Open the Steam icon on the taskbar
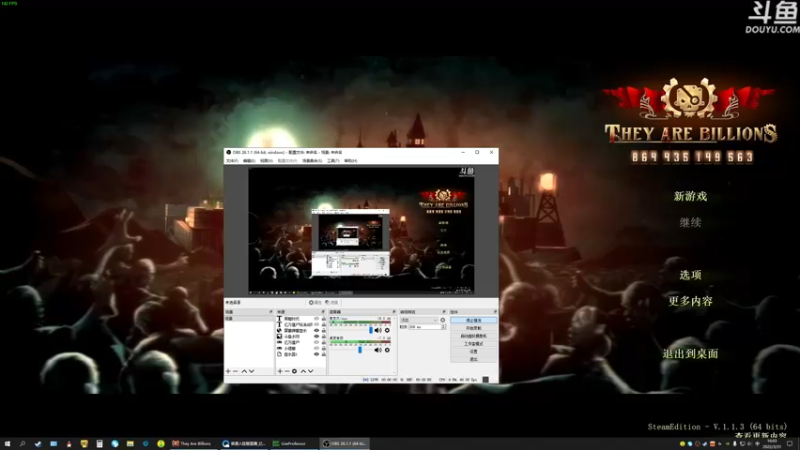The height and width of the screenshot is (450, 800). (38, 443)
